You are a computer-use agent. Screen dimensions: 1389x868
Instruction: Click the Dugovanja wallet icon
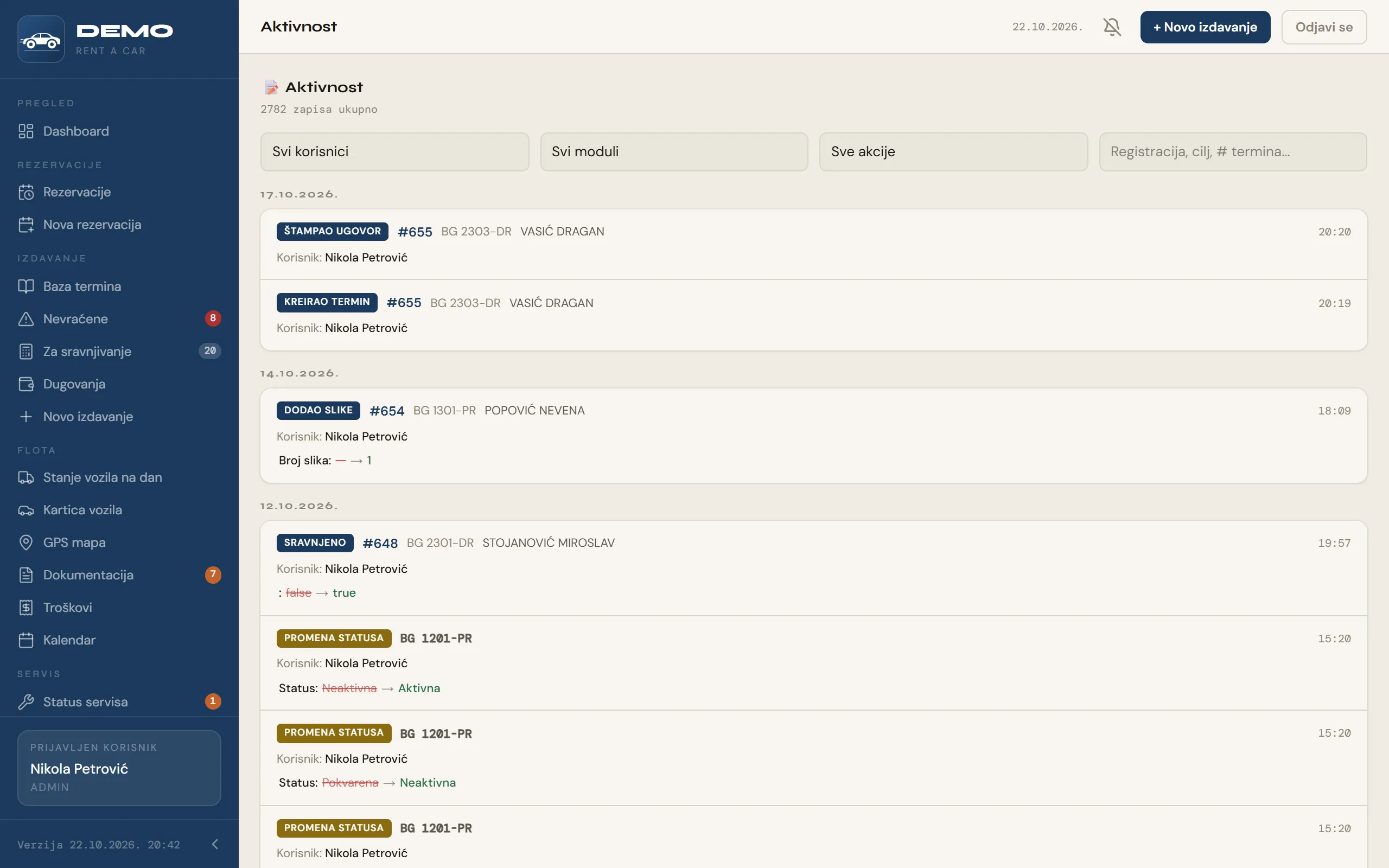[x=26, y=384]
